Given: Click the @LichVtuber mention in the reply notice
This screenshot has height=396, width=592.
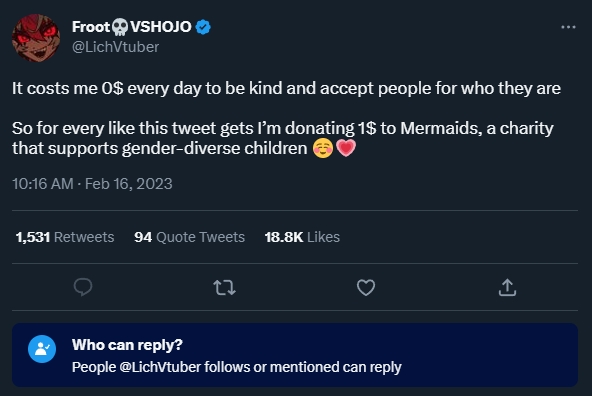Looking at the screenshot, I should (x=160, y=367).
